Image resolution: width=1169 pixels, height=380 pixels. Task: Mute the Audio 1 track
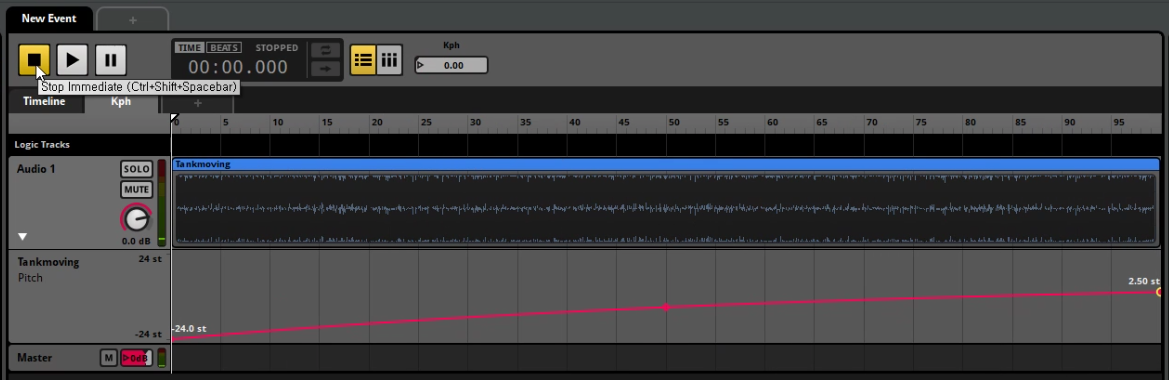click(136, 189)
